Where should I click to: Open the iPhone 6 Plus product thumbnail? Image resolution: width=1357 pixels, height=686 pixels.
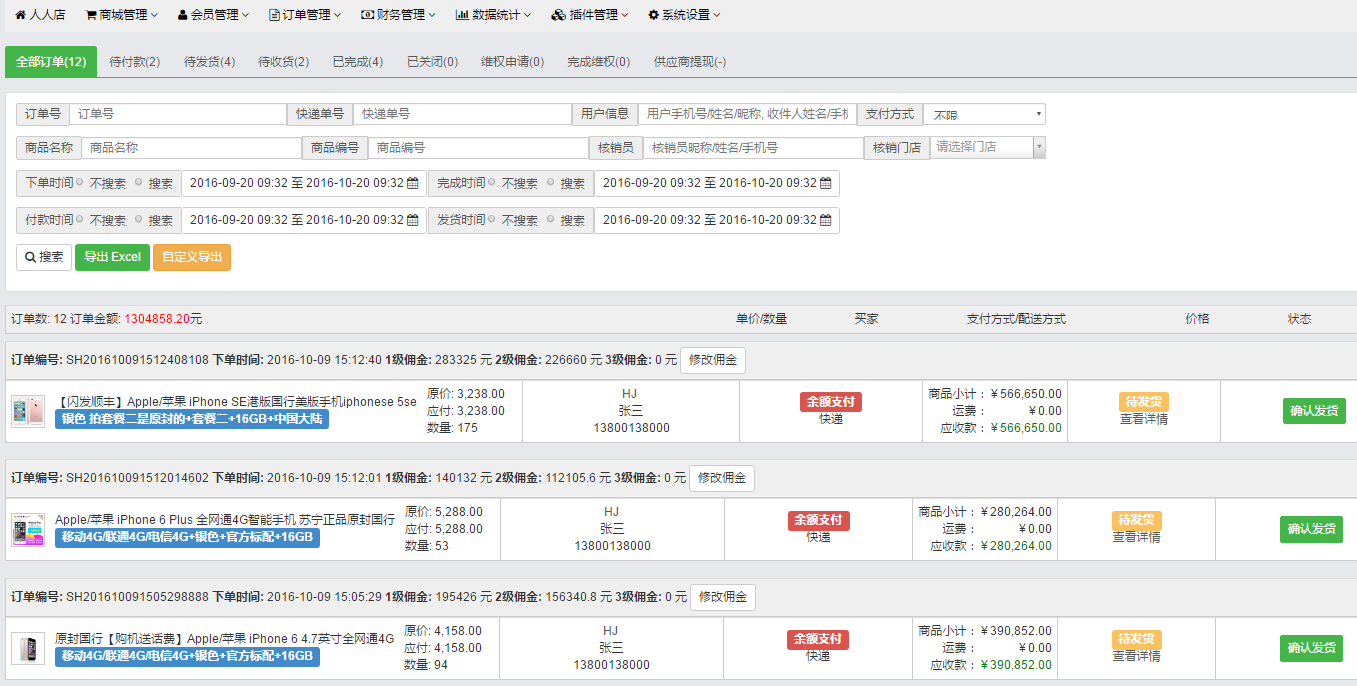click(28, 529)
